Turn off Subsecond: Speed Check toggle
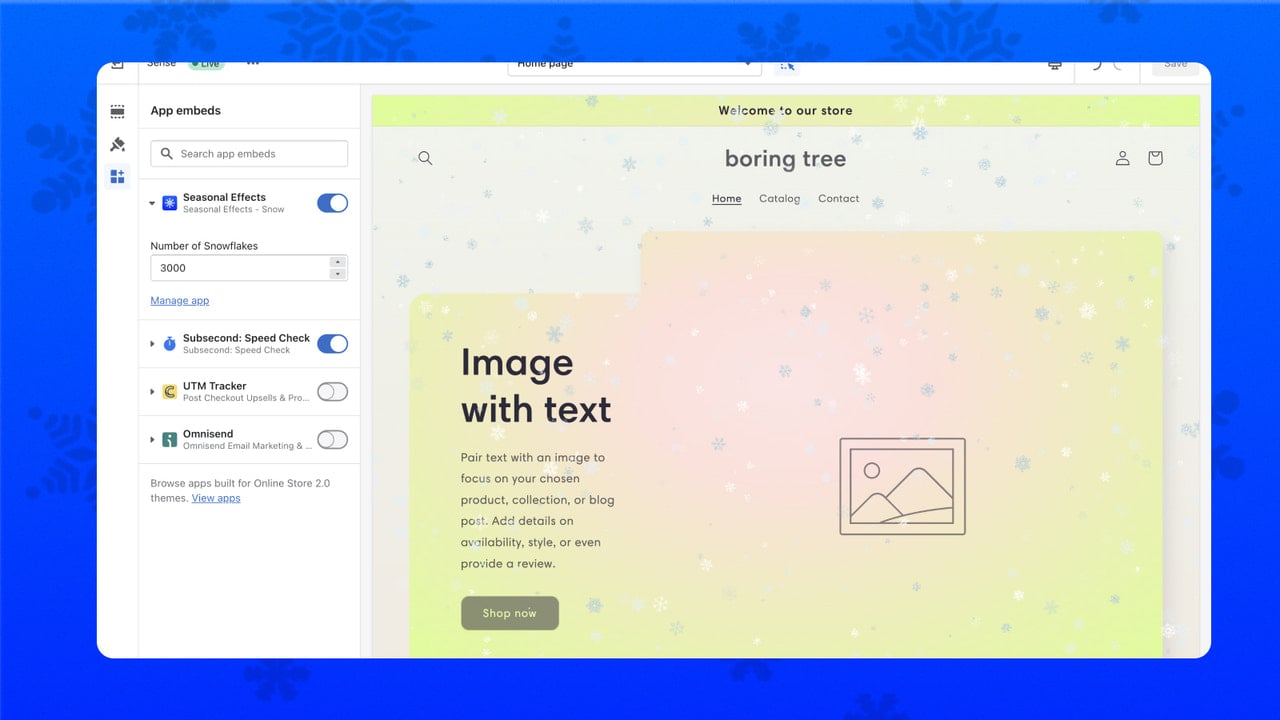Screen dimensions: 1280x720 [x=332, y=344]
